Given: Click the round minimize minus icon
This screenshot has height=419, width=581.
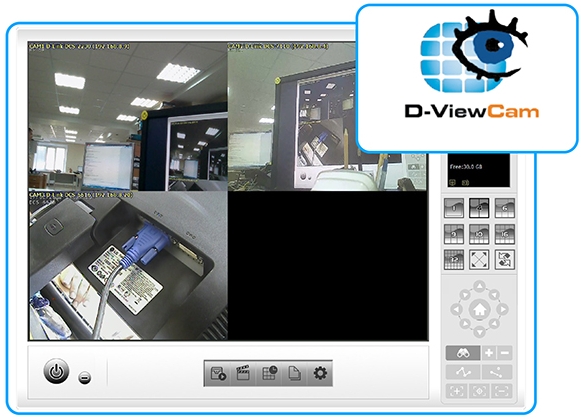Looking at the screenshot, I should tap(85, 378).
